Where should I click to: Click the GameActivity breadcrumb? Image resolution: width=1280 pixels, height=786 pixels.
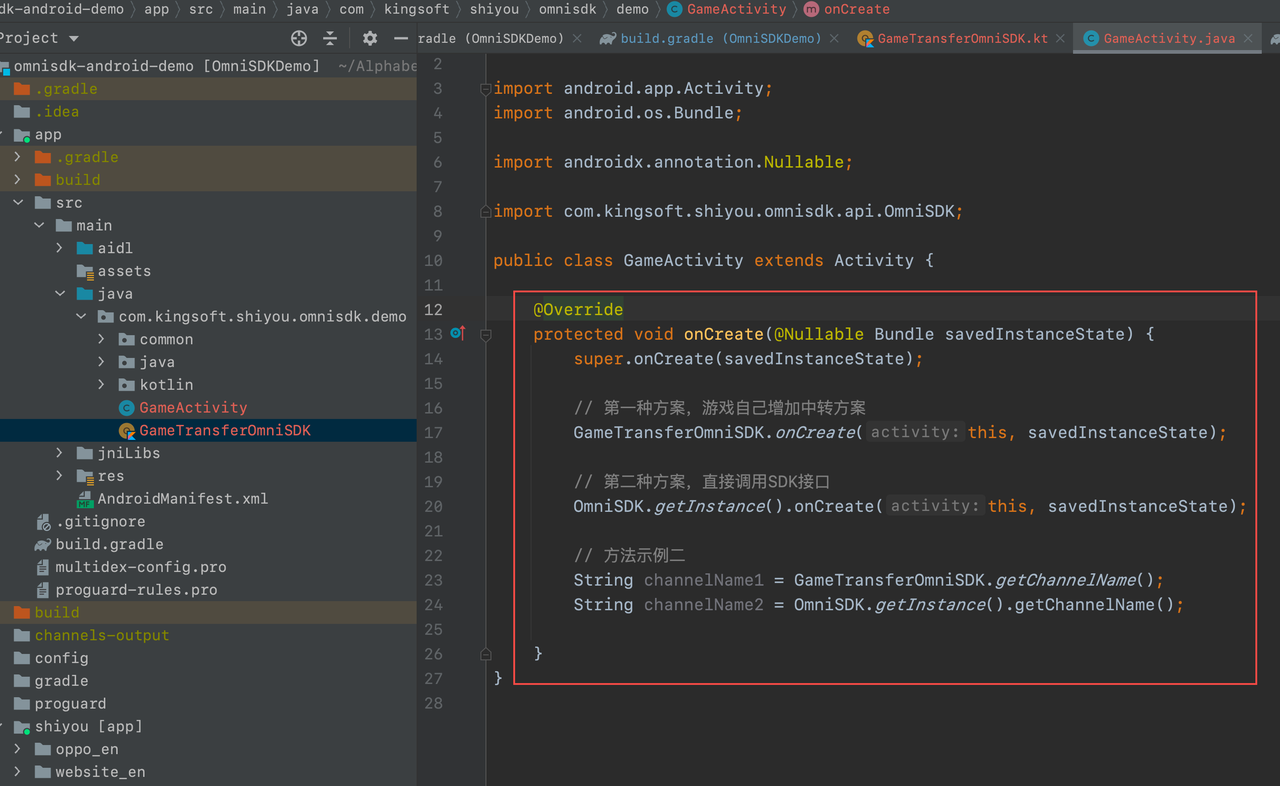click(727, 9)
